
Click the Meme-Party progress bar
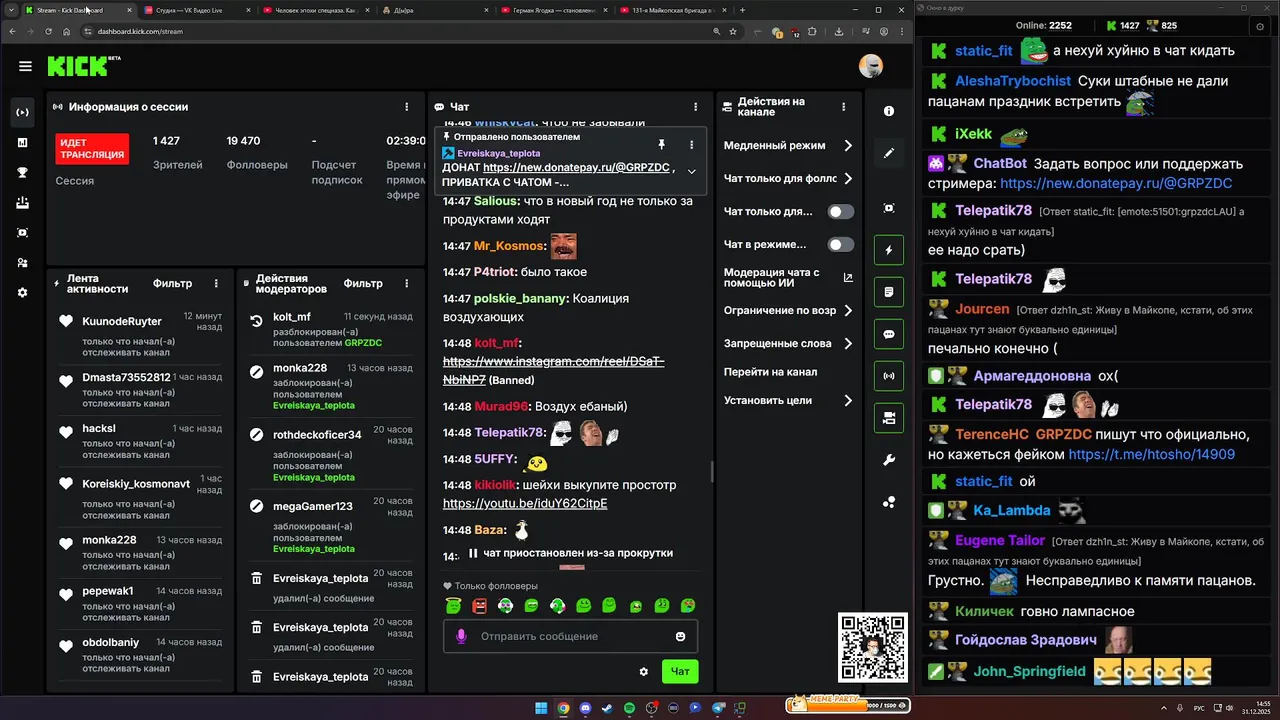848,705
